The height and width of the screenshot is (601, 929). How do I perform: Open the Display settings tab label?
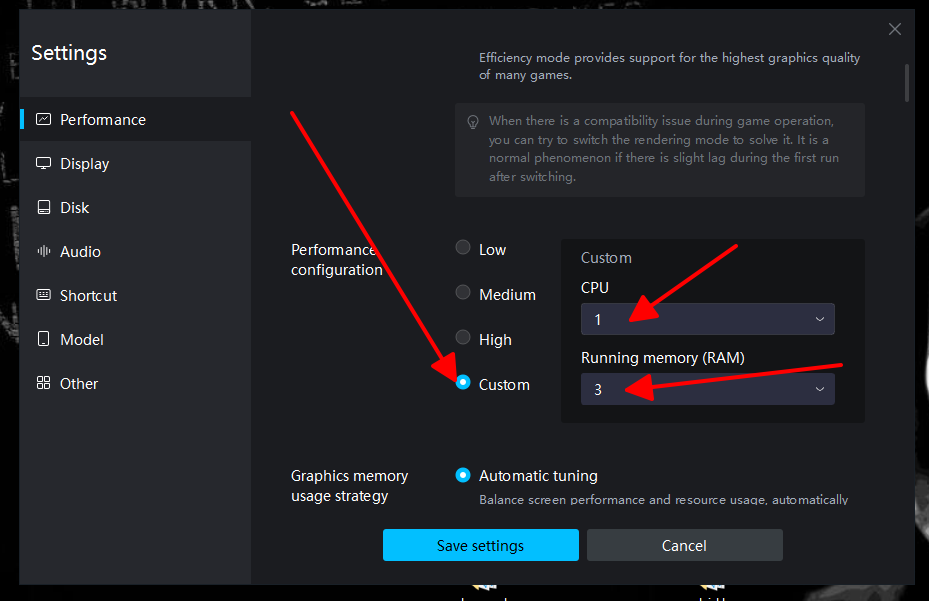coord(85,164)
